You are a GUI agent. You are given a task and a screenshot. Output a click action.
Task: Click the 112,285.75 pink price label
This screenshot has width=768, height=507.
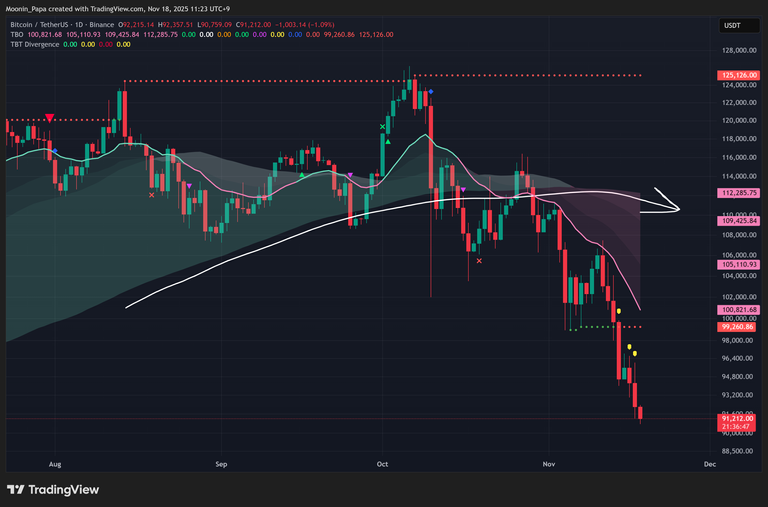click(739, 193)
